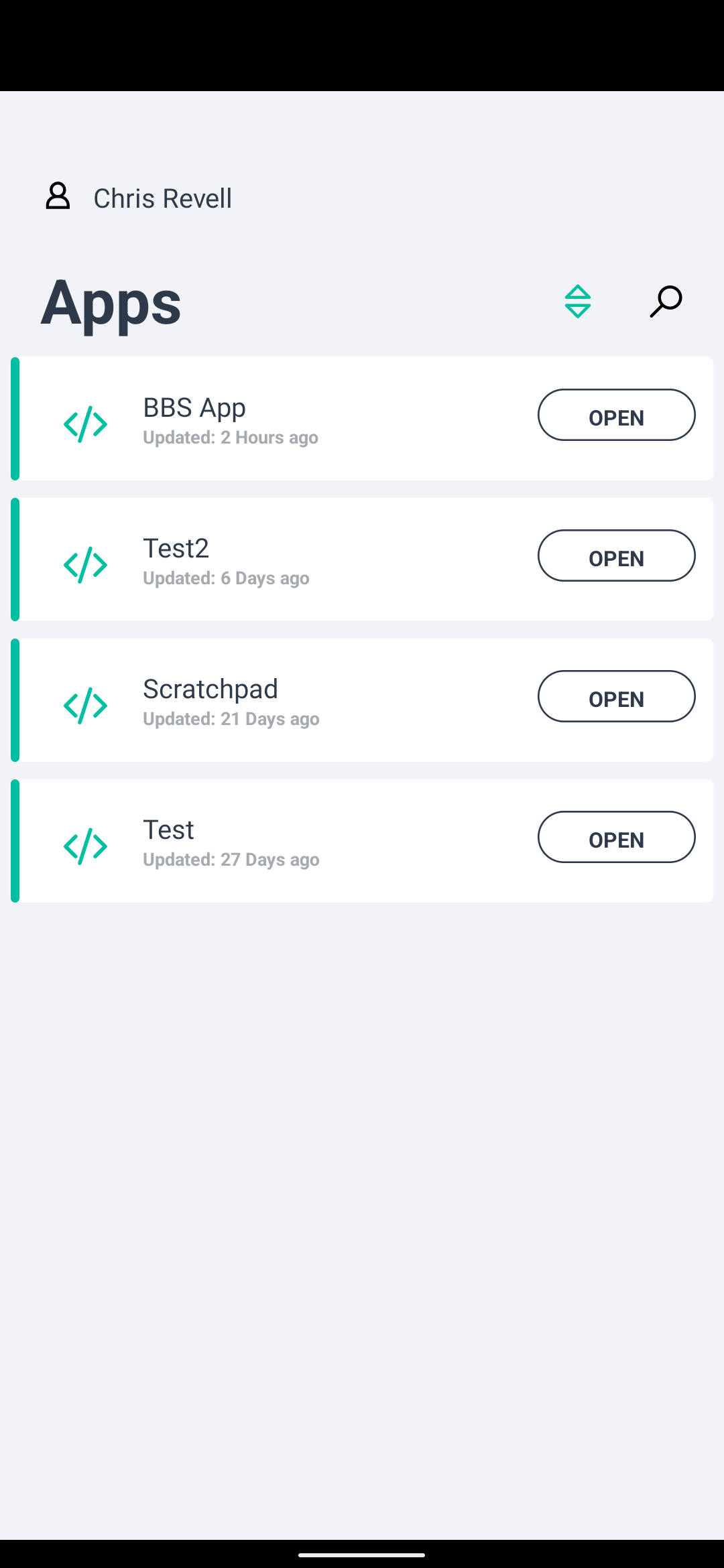
Task: Select the Test2 title text
Action: point(176,548)
